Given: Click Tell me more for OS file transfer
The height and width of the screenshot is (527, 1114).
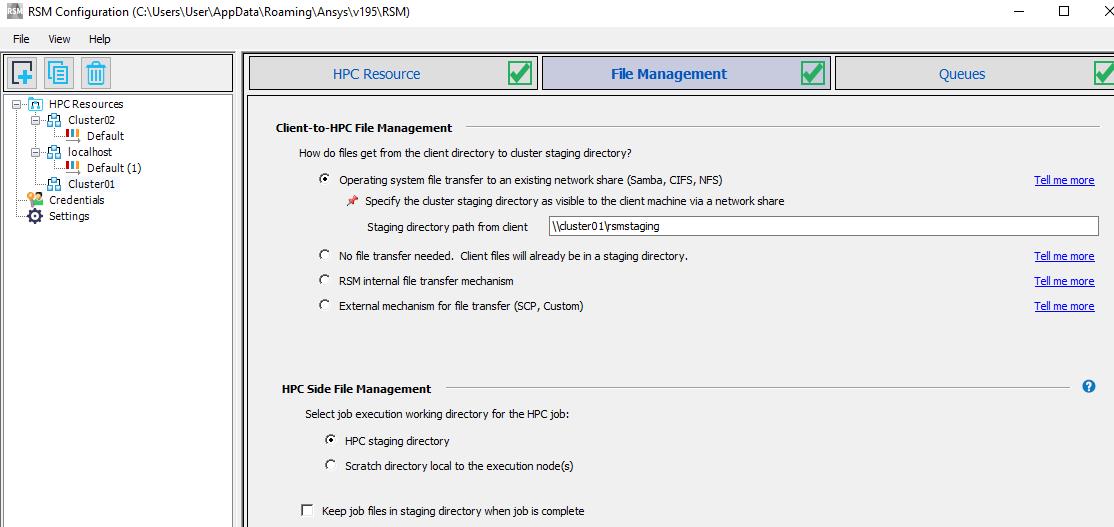Looking at the screenshot, I should click(1064, 180).
